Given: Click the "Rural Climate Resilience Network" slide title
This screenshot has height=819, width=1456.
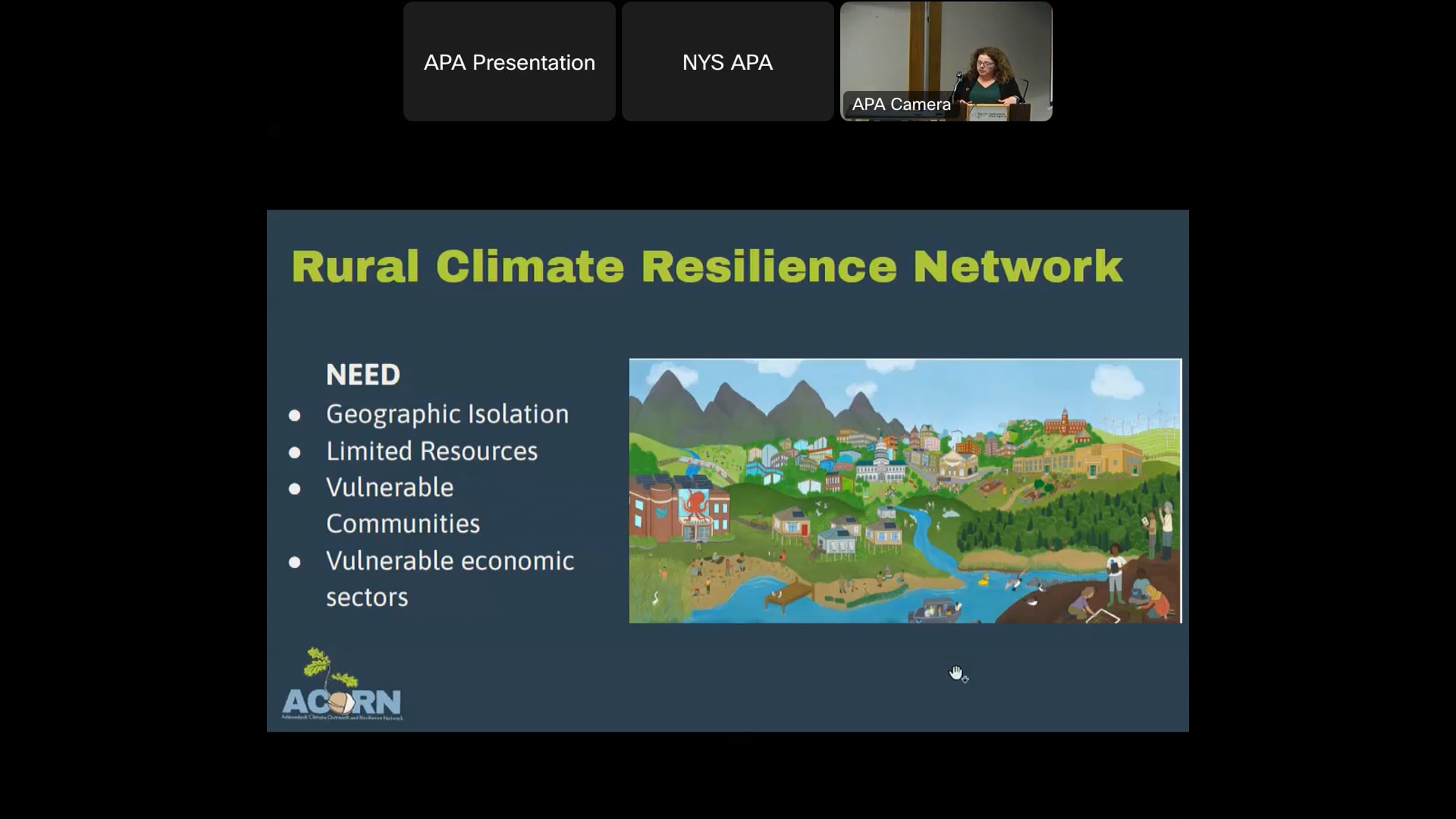Looking at the screenshot, I should pyautogui.click(x=707, y=266).
